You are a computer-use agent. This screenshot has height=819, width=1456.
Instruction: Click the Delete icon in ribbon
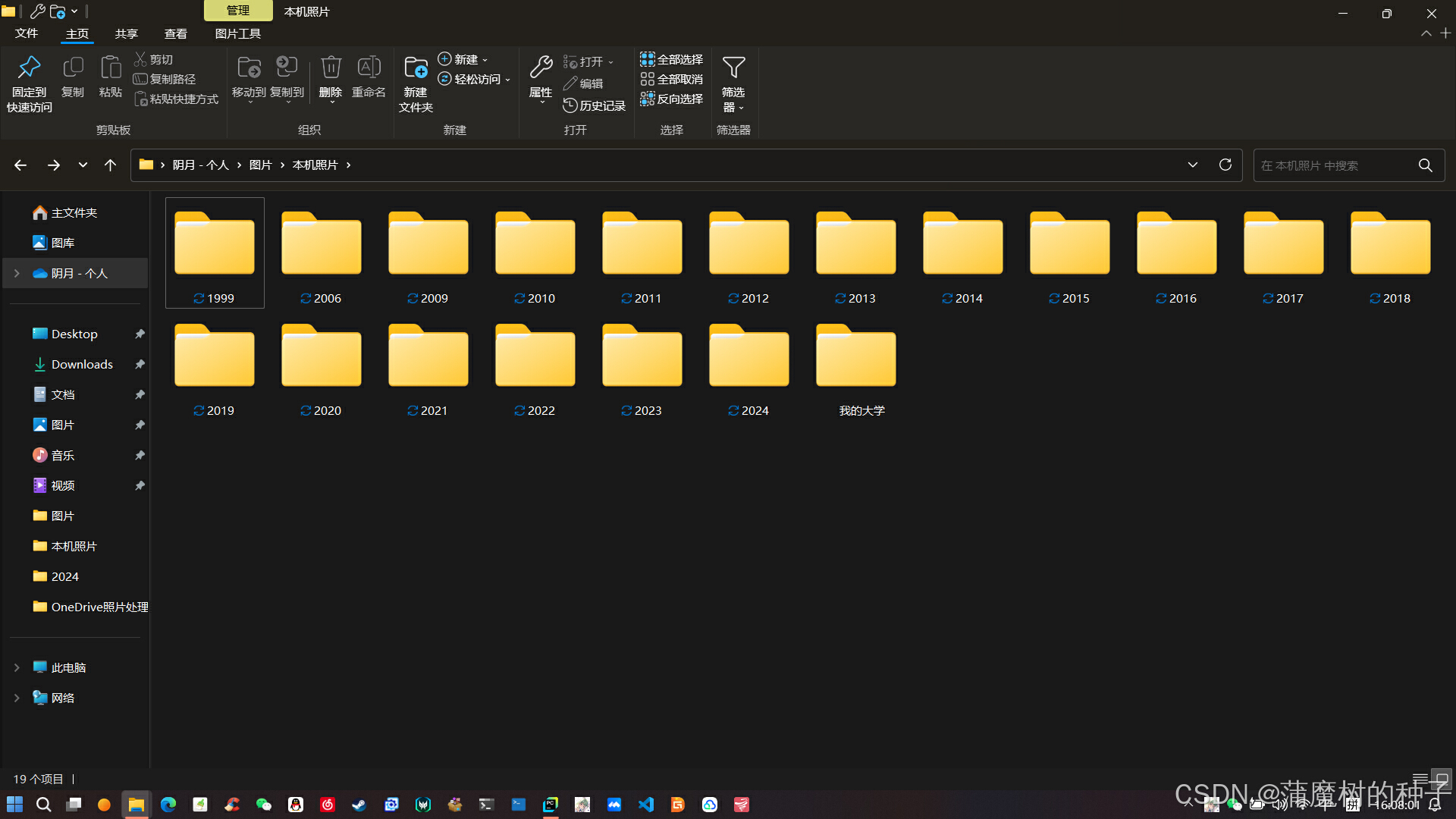click(331, 68)
